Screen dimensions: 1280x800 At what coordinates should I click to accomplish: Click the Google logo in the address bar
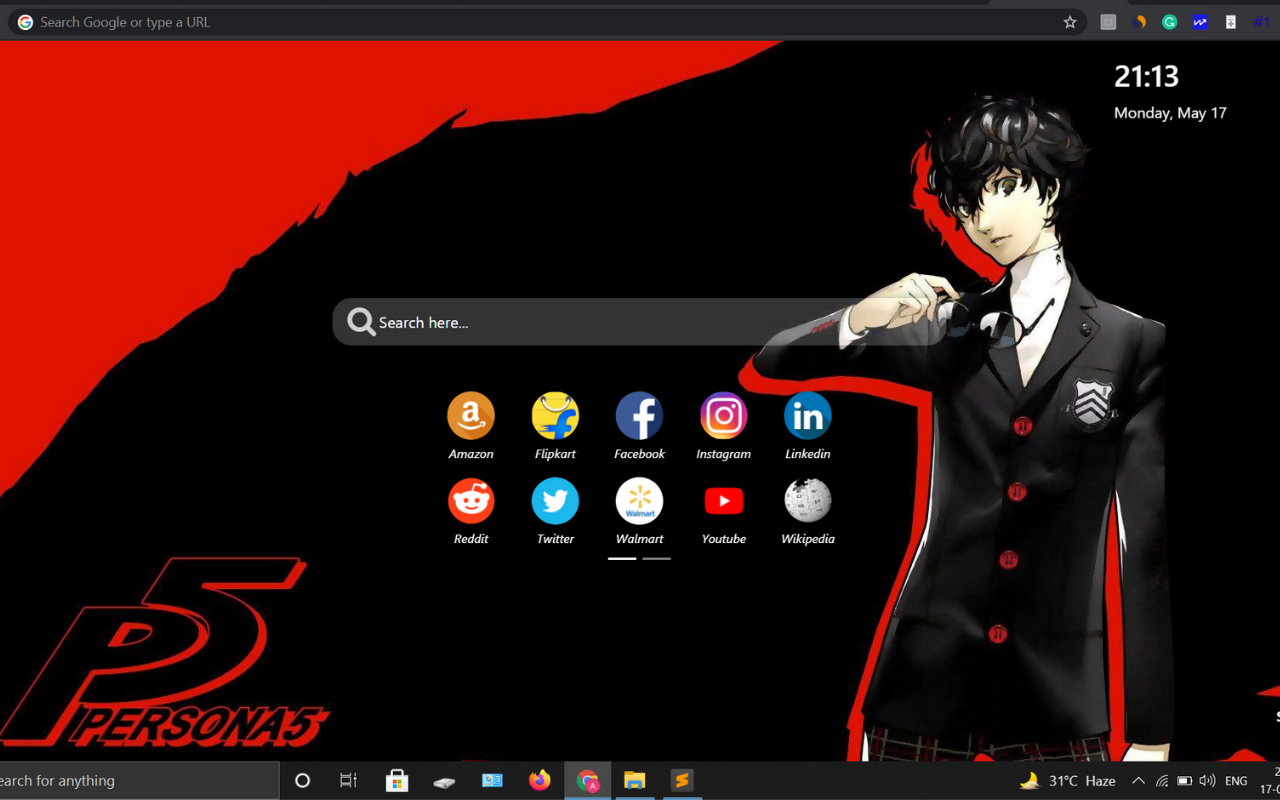point(25,22)
